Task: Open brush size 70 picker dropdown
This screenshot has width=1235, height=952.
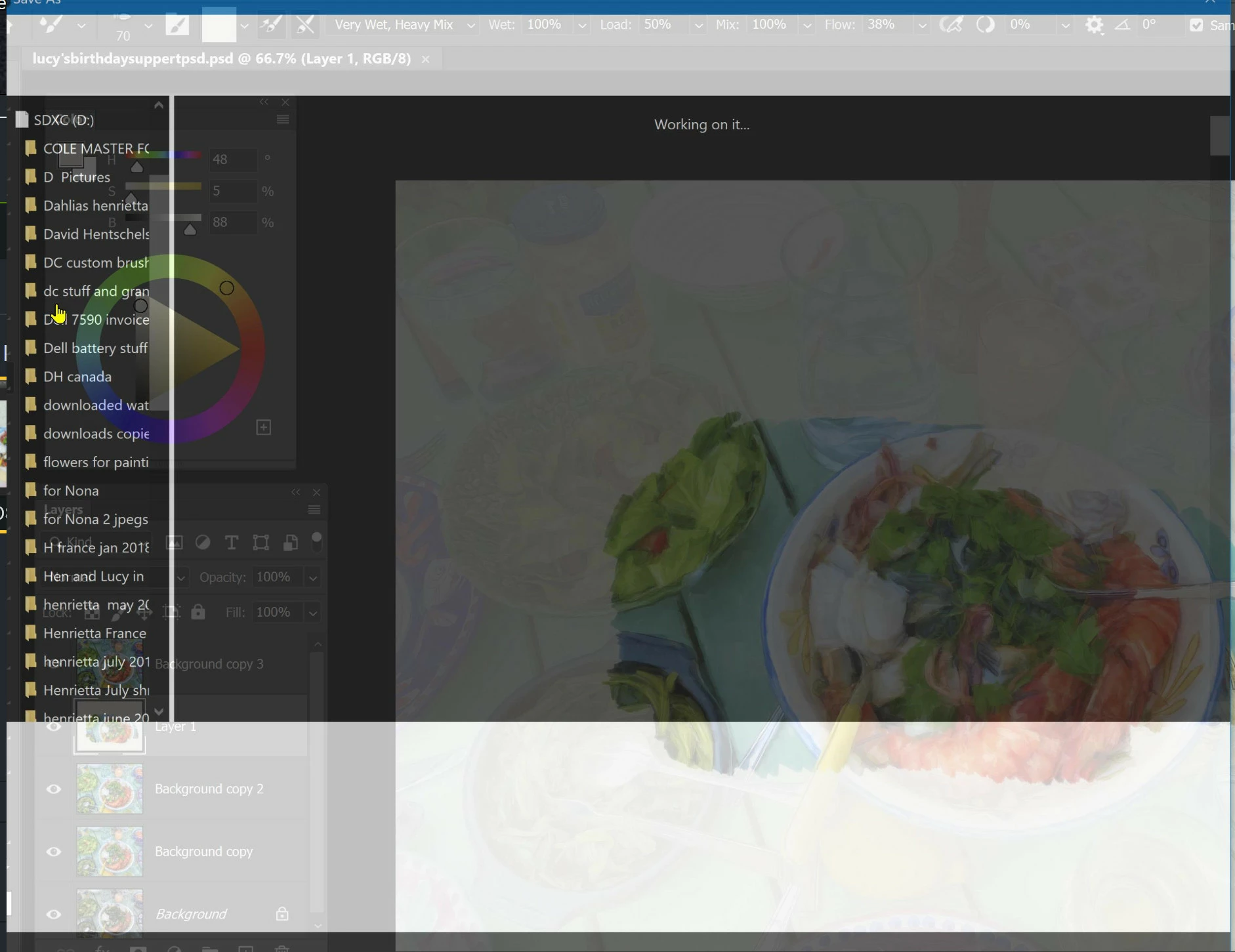Action: tap(149, 26)
